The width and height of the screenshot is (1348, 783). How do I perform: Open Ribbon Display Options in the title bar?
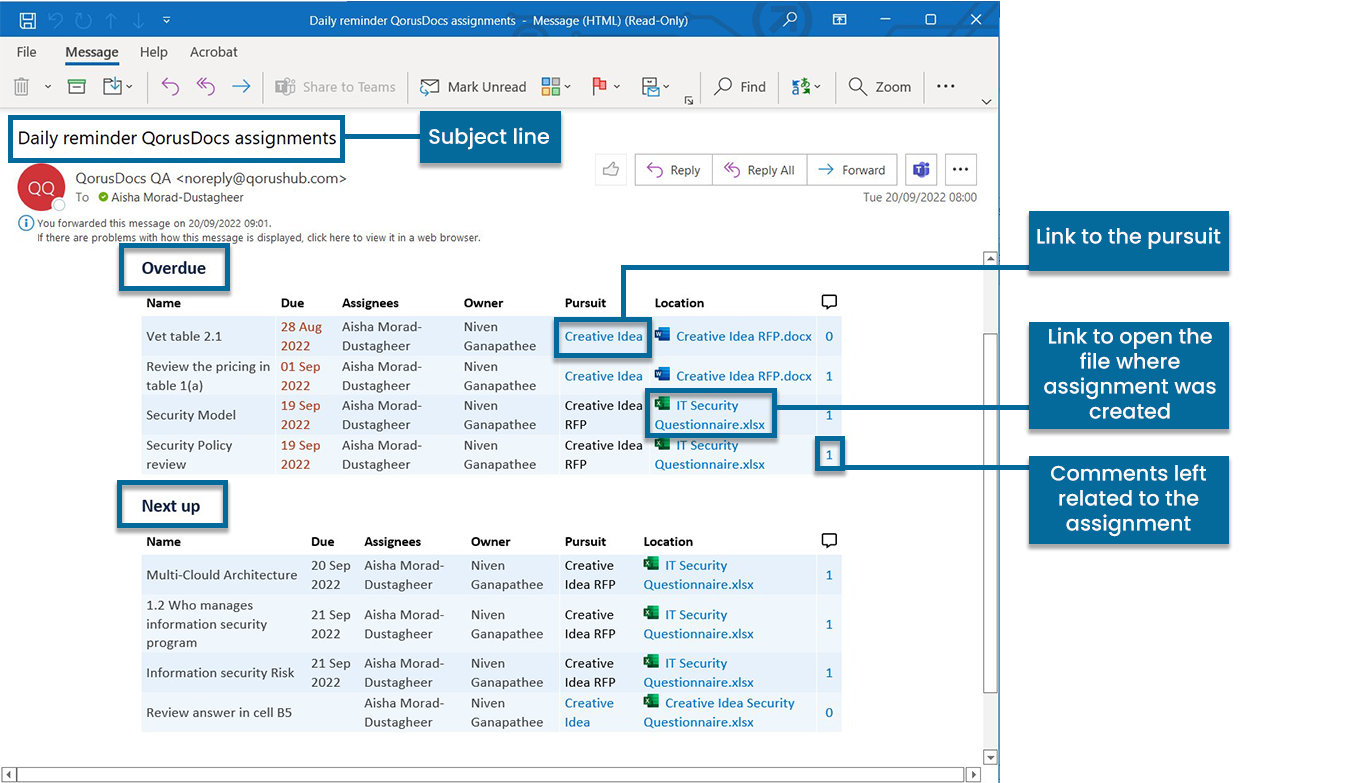pyautogui.click(x=840, y=19)
